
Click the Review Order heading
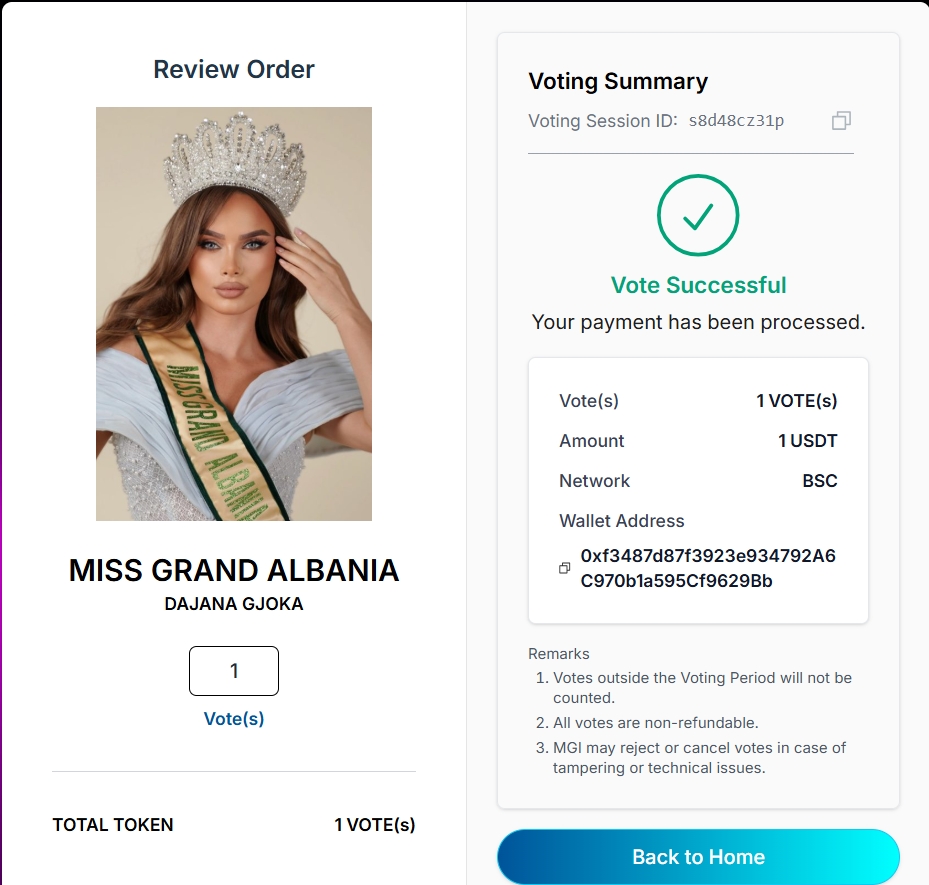(x=234, y=69)
